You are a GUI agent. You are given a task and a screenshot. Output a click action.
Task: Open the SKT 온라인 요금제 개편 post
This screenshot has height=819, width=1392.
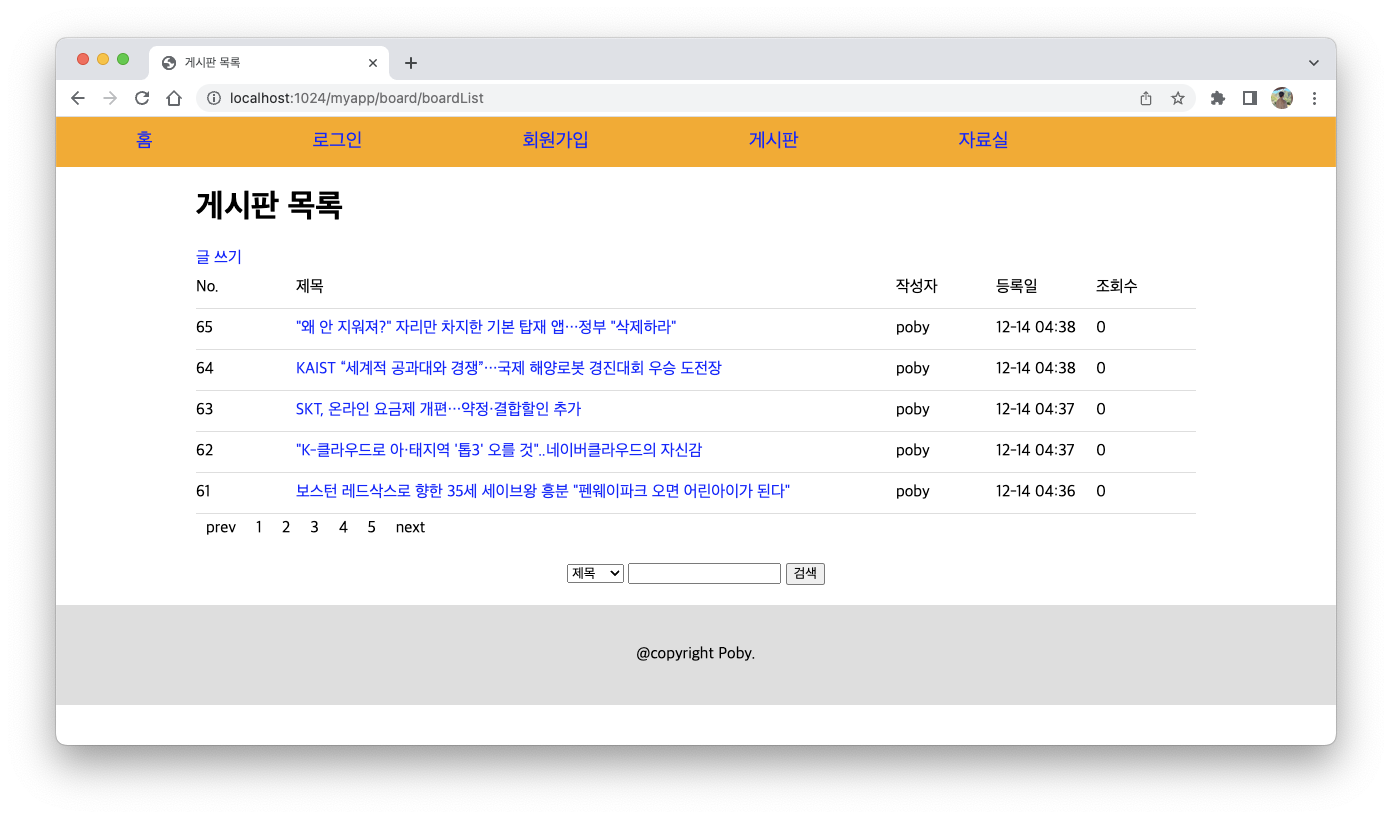coord(438,409)
